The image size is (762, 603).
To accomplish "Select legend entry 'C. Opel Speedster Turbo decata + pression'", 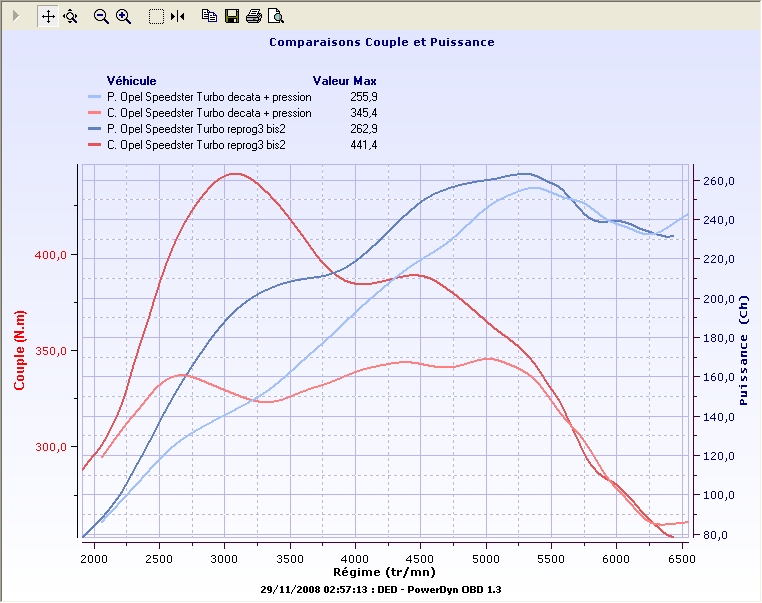I will tap(209, 113).
